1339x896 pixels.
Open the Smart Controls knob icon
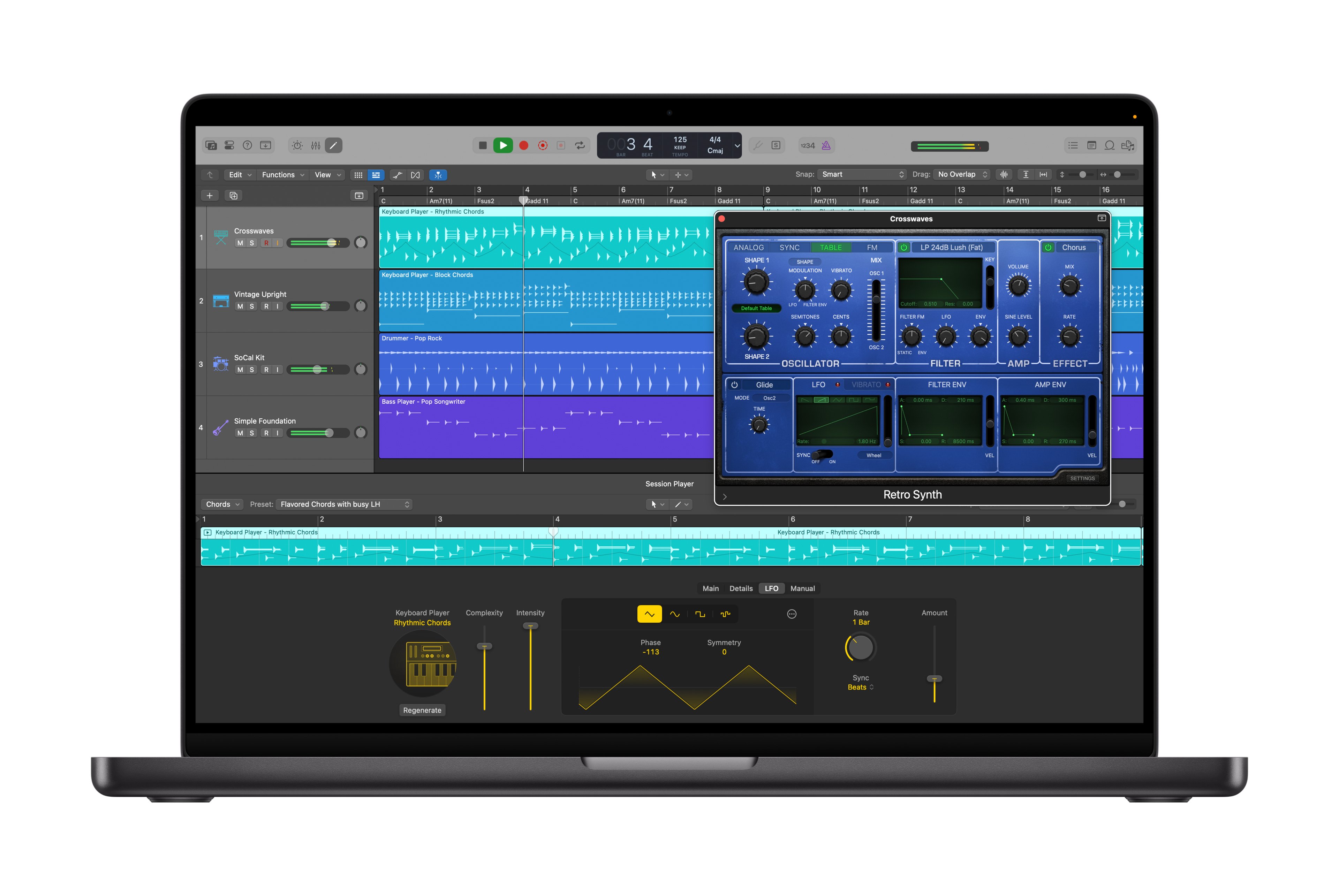(x=297, y=146)
